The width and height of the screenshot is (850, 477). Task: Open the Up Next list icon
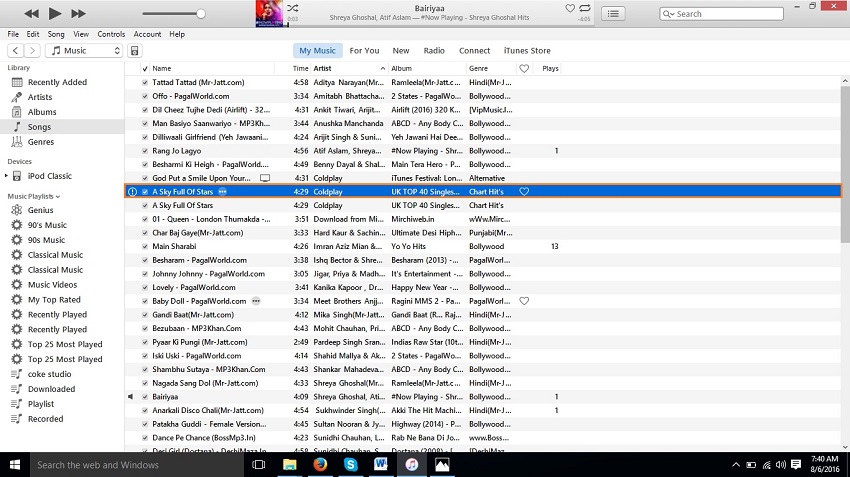(x=613, y=13)
